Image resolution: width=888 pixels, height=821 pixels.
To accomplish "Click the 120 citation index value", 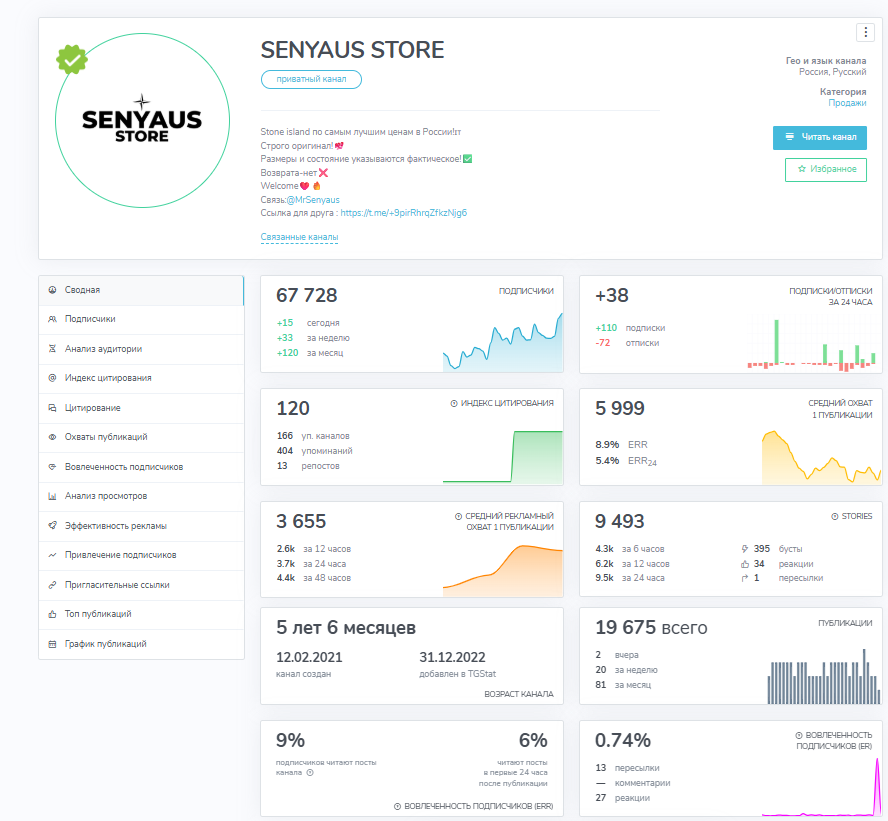I will (x=293, y=409).
